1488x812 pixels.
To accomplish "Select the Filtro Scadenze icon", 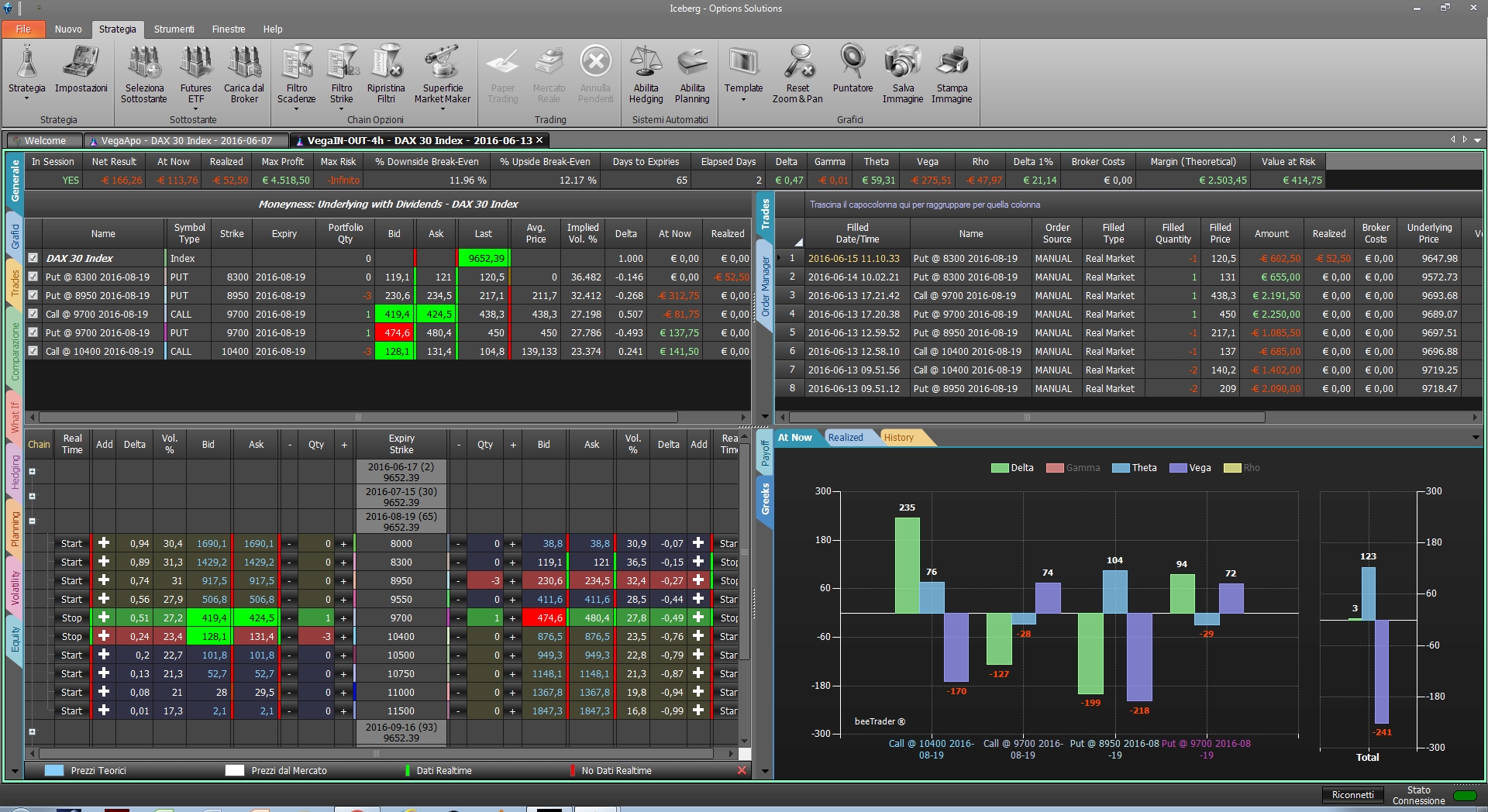I will pos(297,62).
